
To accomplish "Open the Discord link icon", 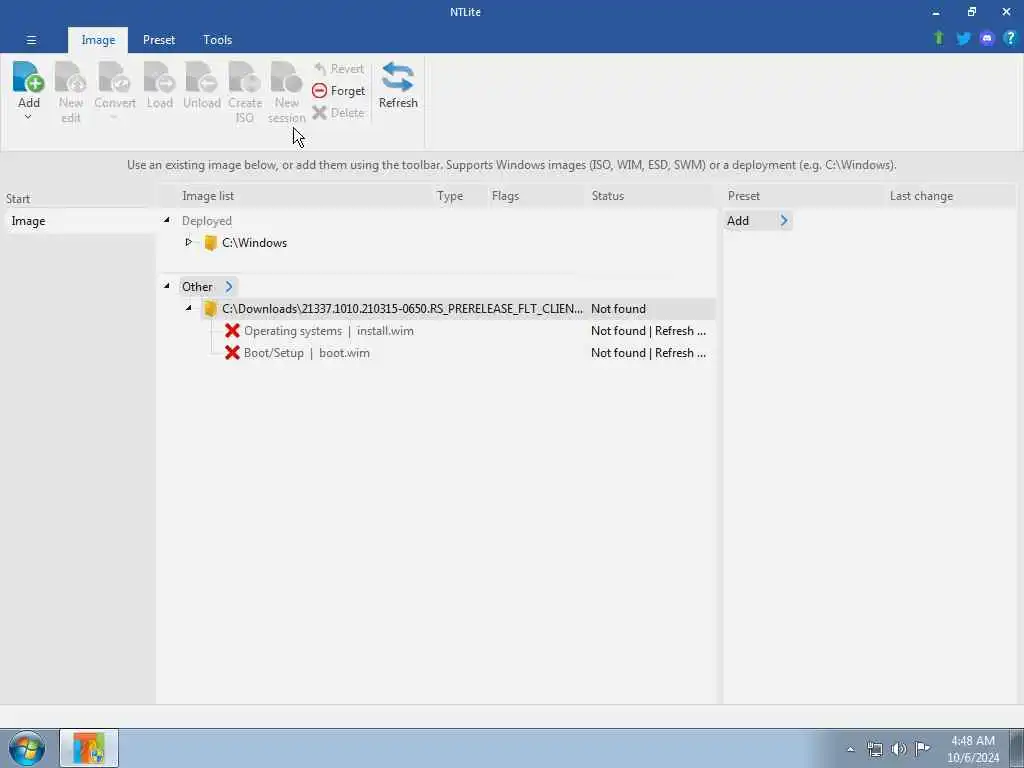I will (x=987, y=39).
